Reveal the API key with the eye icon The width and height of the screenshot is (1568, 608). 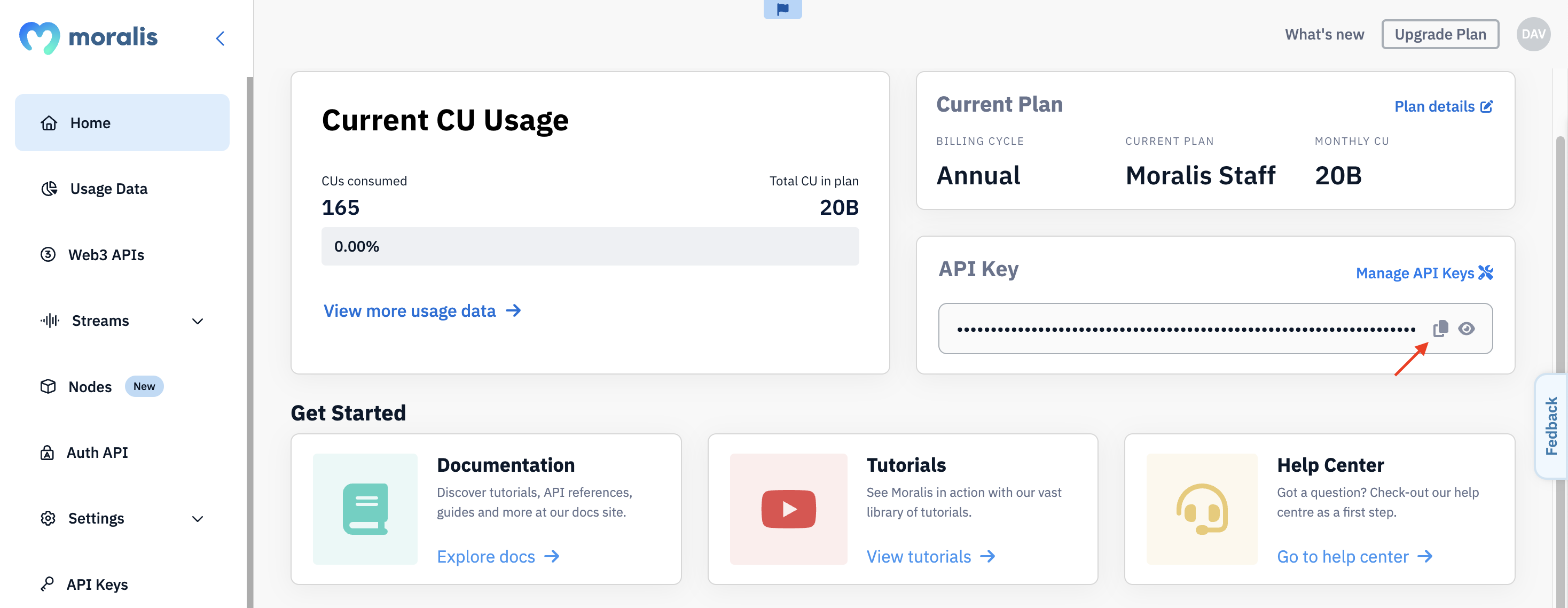coord(1467,329)
